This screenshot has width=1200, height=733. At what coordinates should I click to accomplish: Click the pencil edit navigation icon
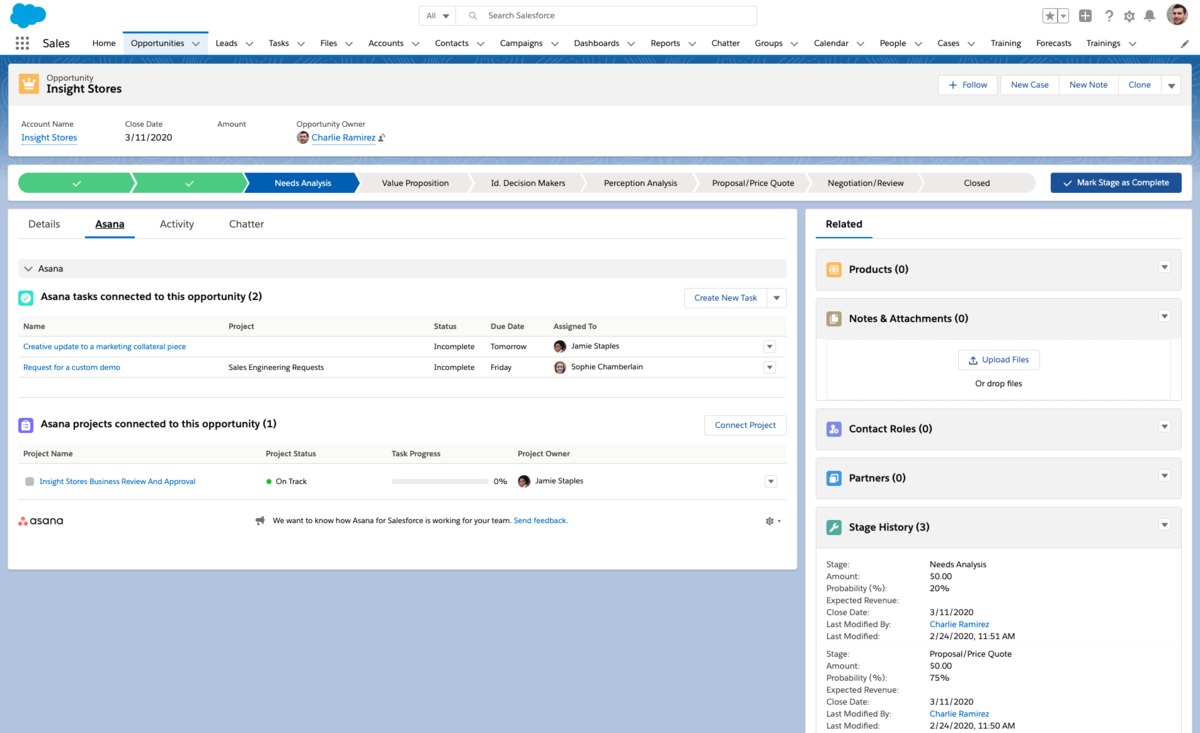tap(1185, 44)
